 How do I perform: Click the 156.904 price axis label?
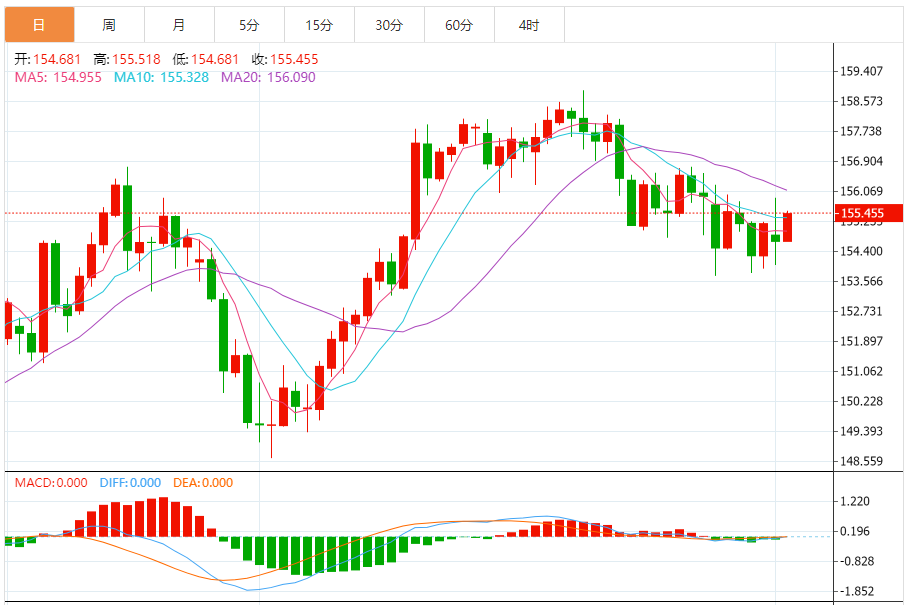[861, 162]
